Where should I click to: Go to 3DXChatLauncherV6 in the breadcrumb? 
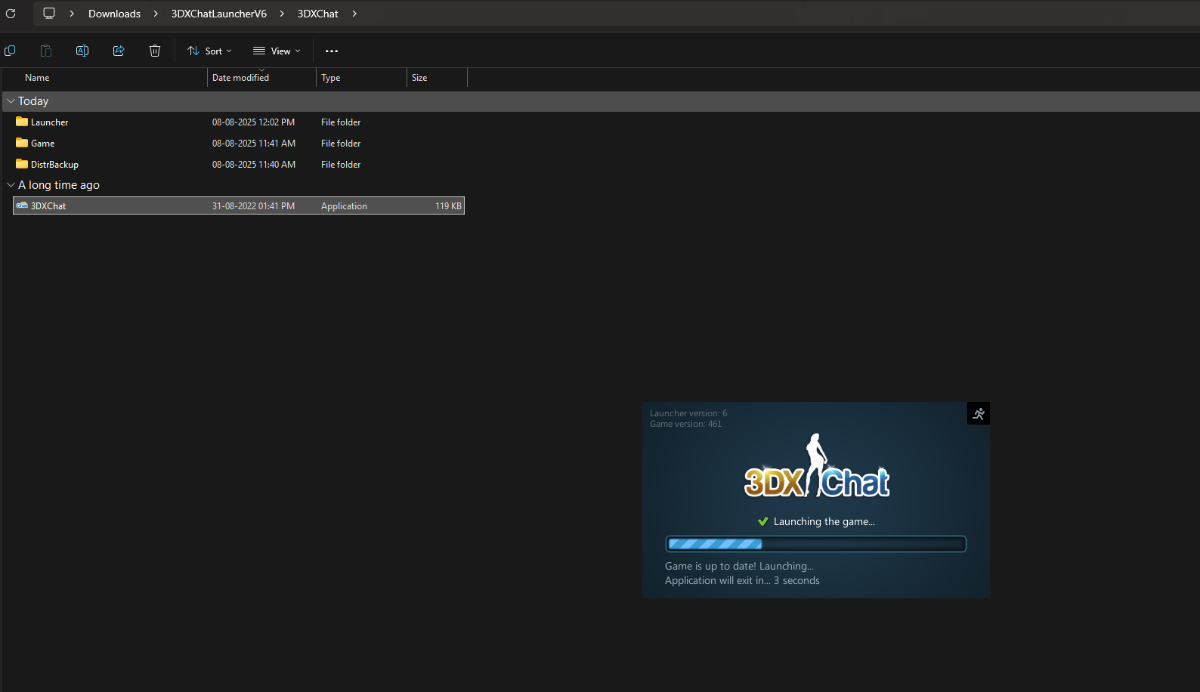click(x=219, y=14)
